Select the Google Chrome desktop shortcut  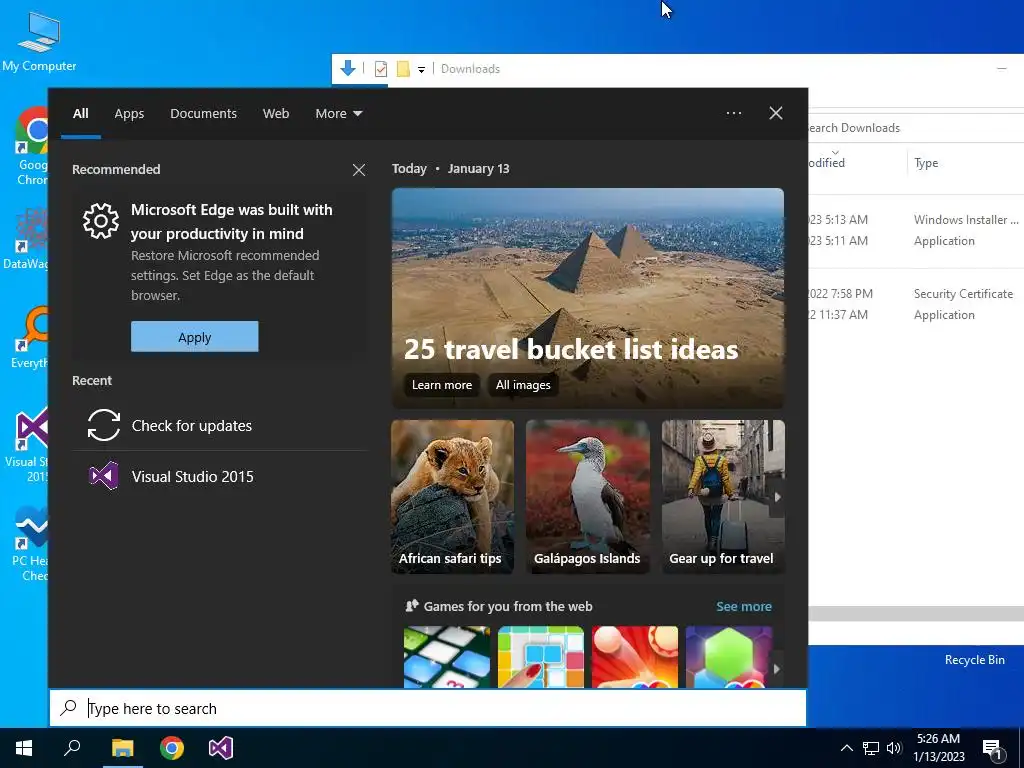point(31,147)
